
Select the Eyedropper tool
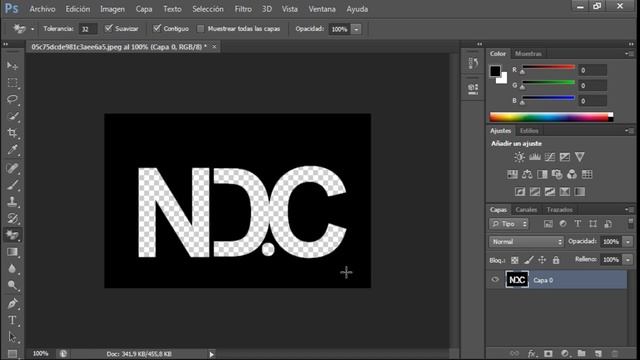coord(12,150)
